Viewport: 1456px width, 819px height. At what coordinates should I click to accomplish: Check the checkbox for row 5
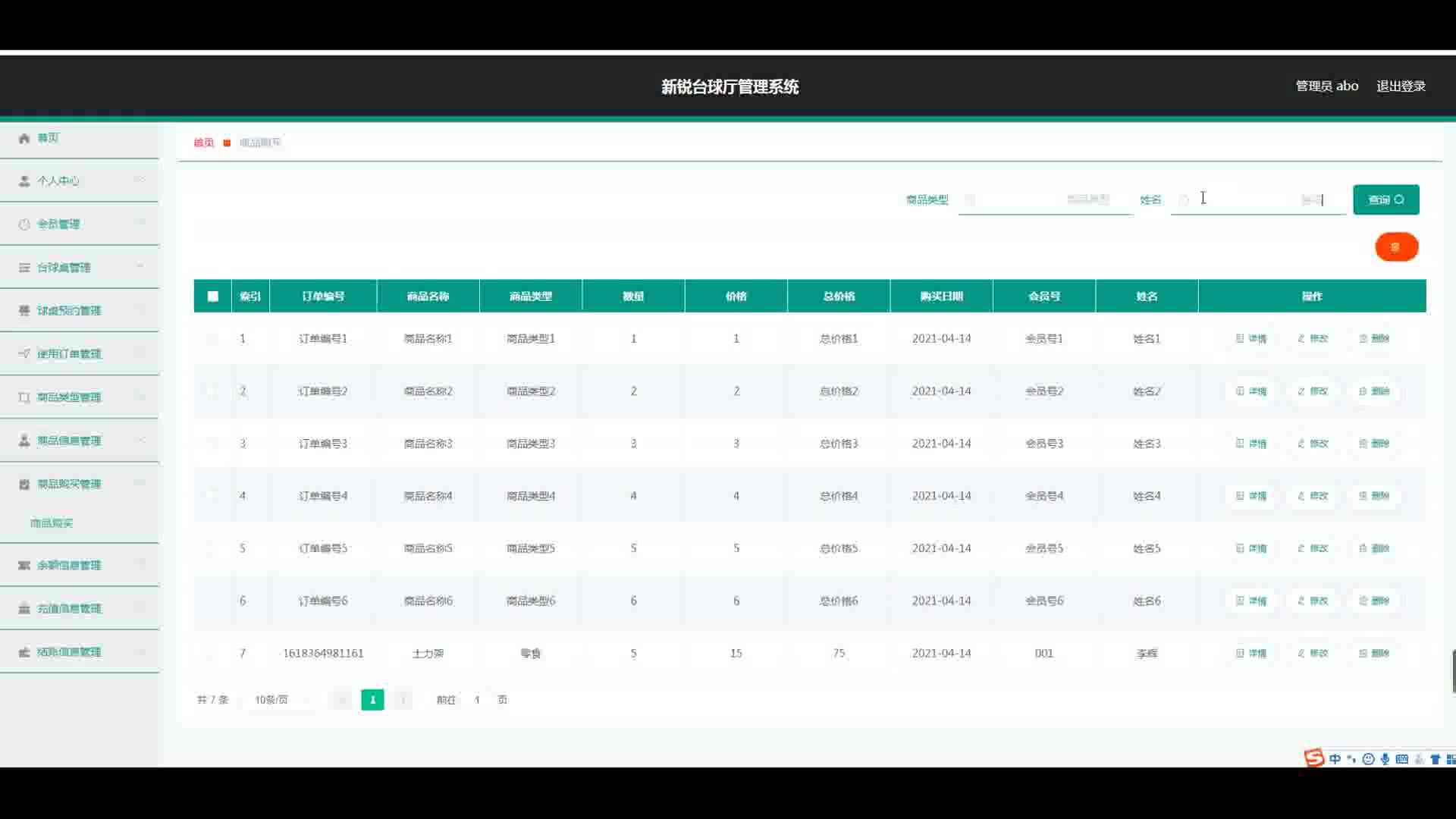tap(212, 548)
